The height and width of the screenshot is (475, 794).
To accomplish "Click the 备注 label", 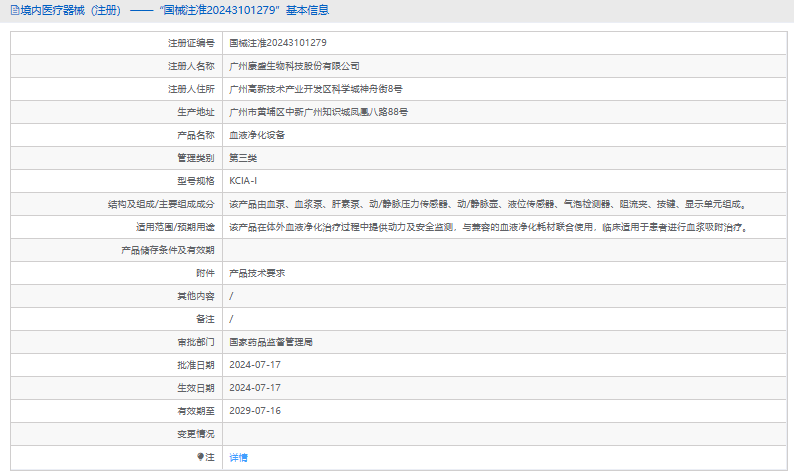I will pyautogui.click(x=206, y=319).
